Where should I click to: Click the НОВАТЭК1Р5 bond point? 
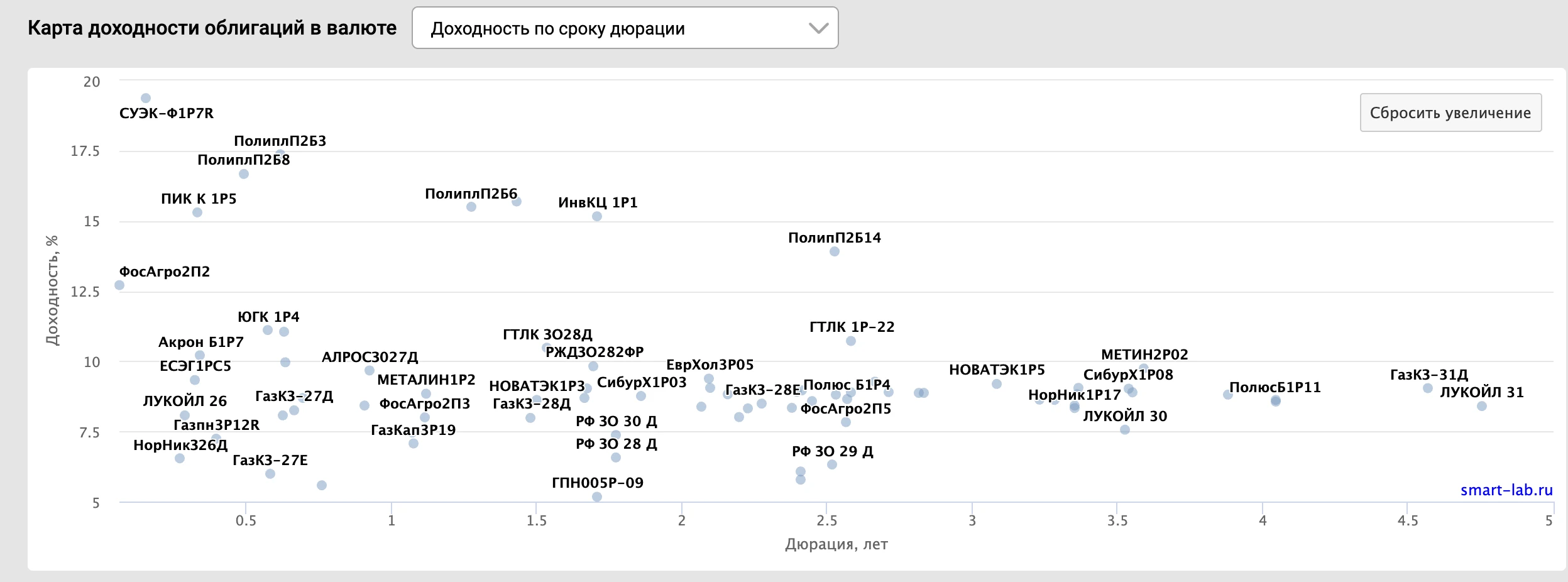[997, 384]
